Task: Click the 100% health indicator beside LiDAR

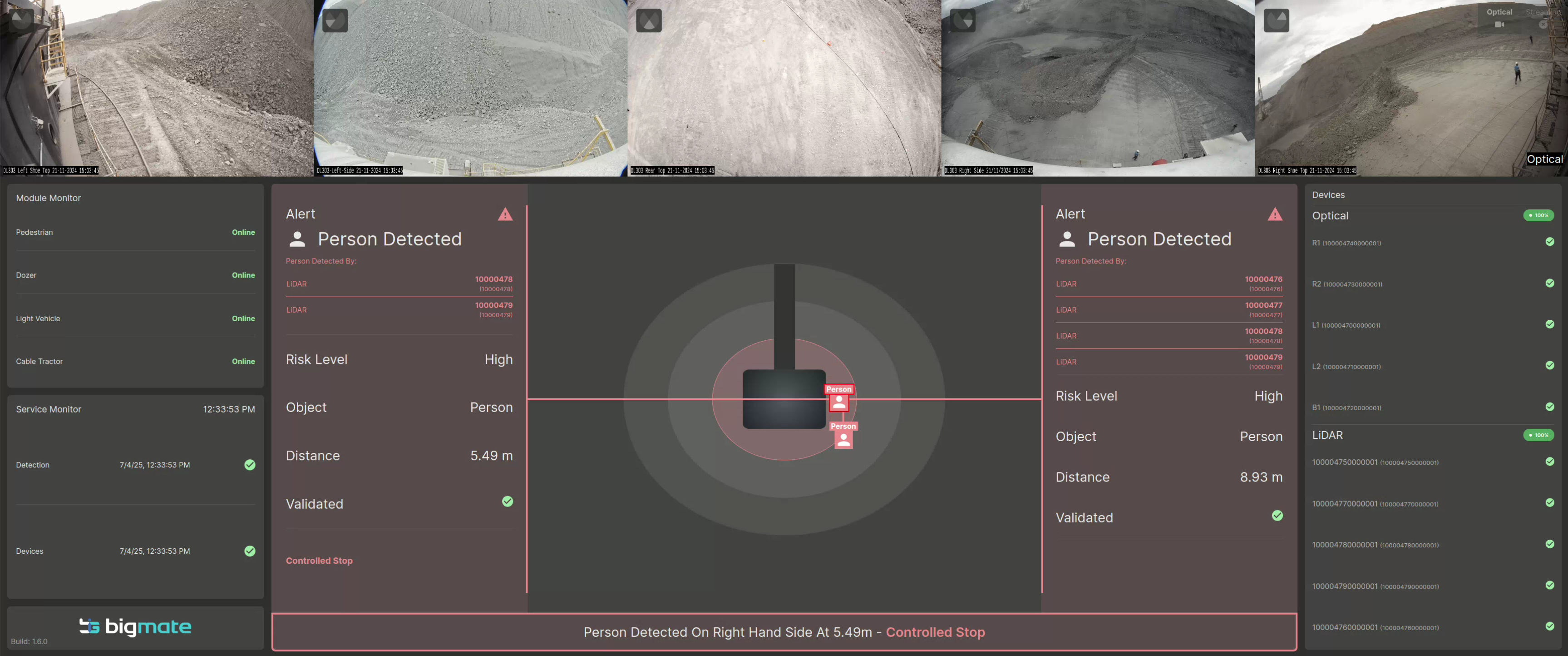Action: 1539,435
